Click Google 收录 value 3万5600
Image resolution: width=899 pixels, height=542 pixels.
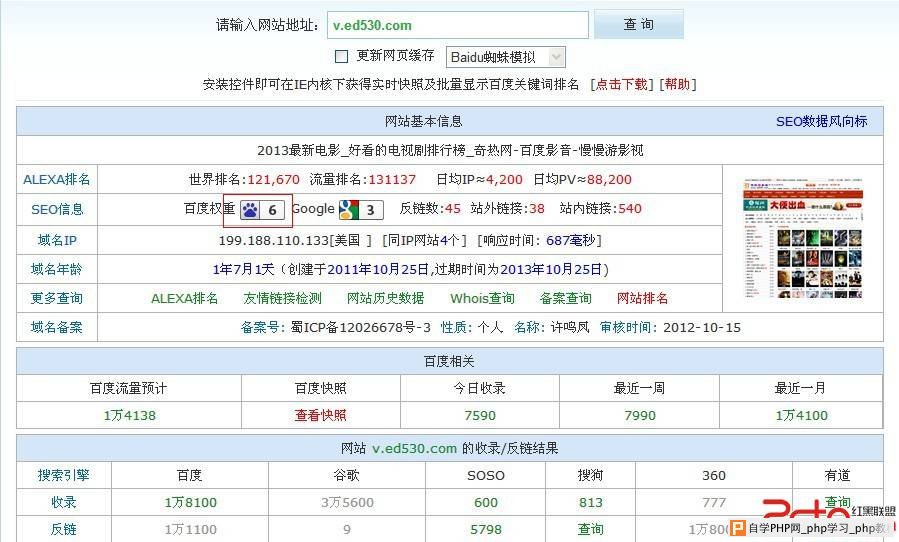pos(347,502)
